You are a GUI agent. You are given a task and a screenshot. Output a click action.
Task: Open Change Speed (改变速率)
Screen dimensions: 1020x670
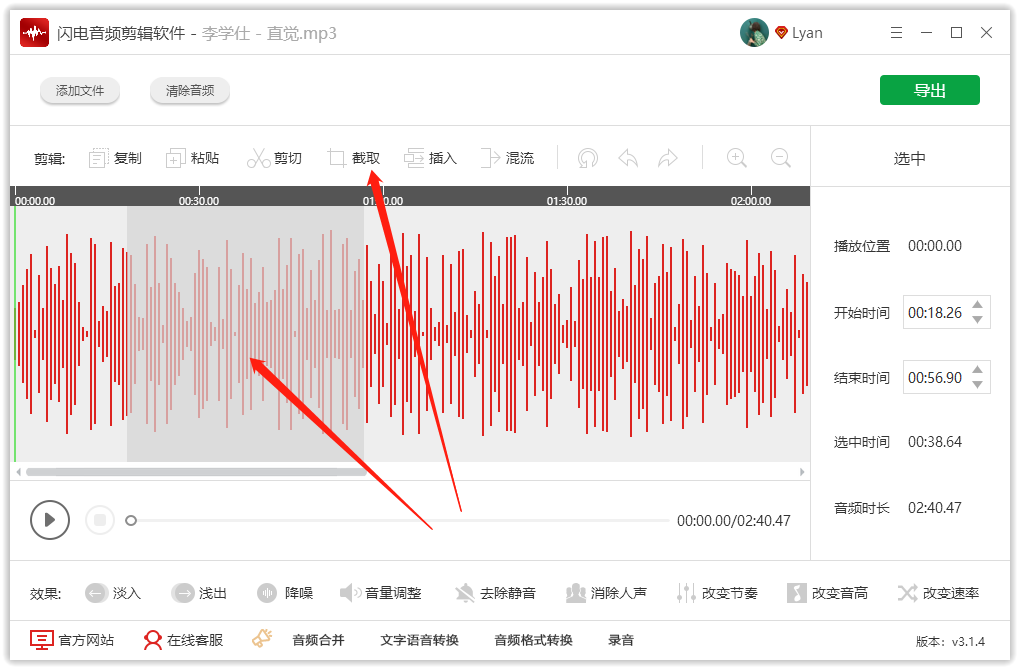[x=938, y=593]
